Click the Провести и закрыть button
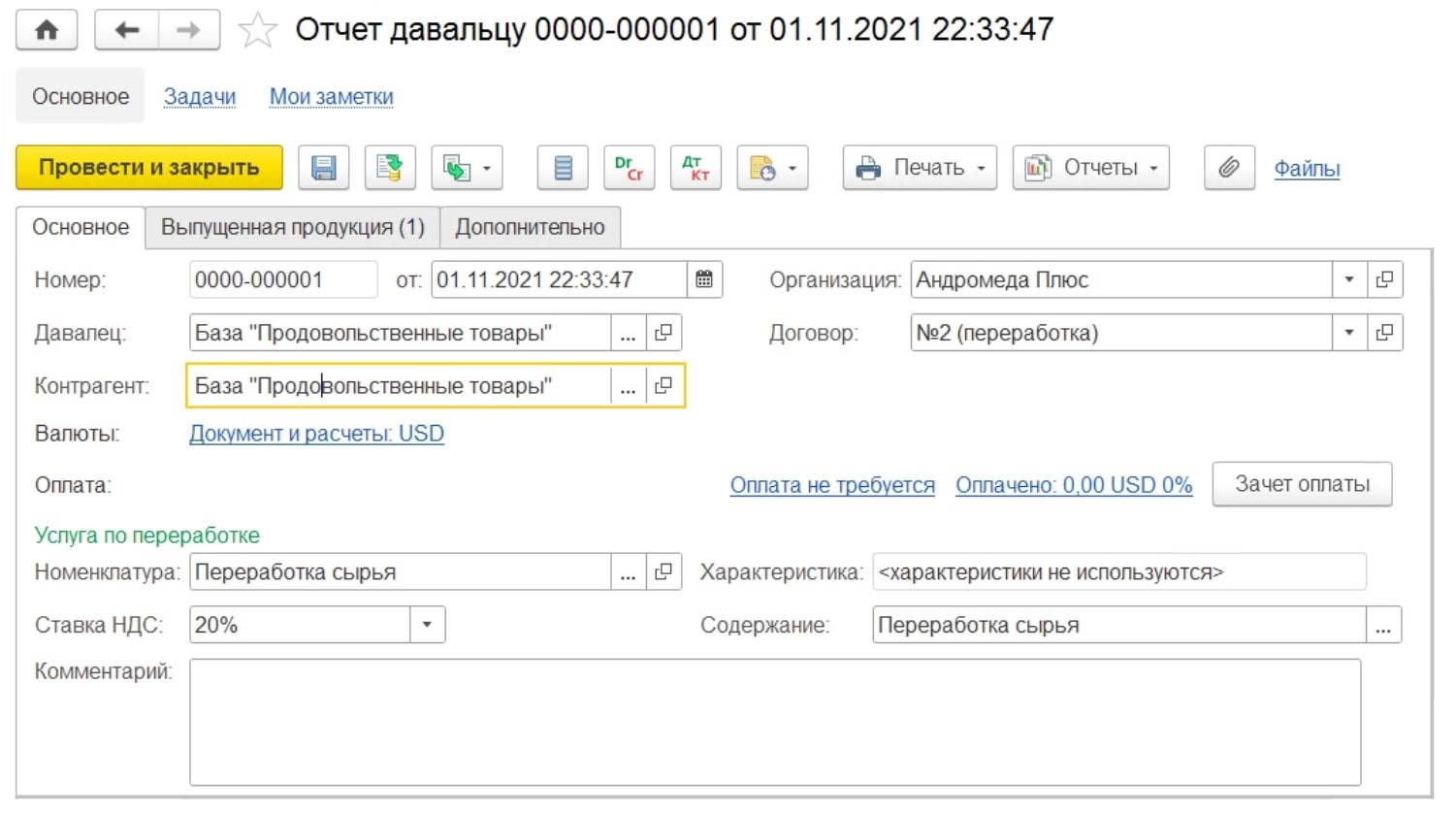The image size is (1456, 813). point(149,168)
